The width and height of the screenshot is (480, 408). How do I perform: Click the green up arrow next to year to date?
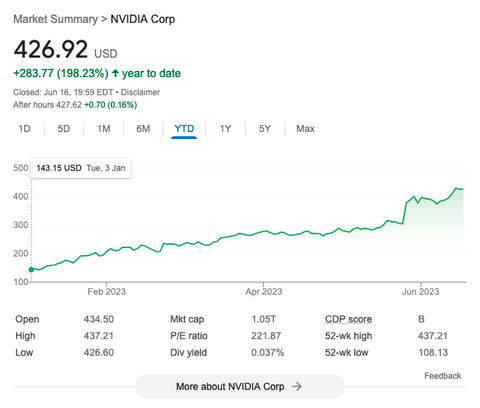(115, 73)
